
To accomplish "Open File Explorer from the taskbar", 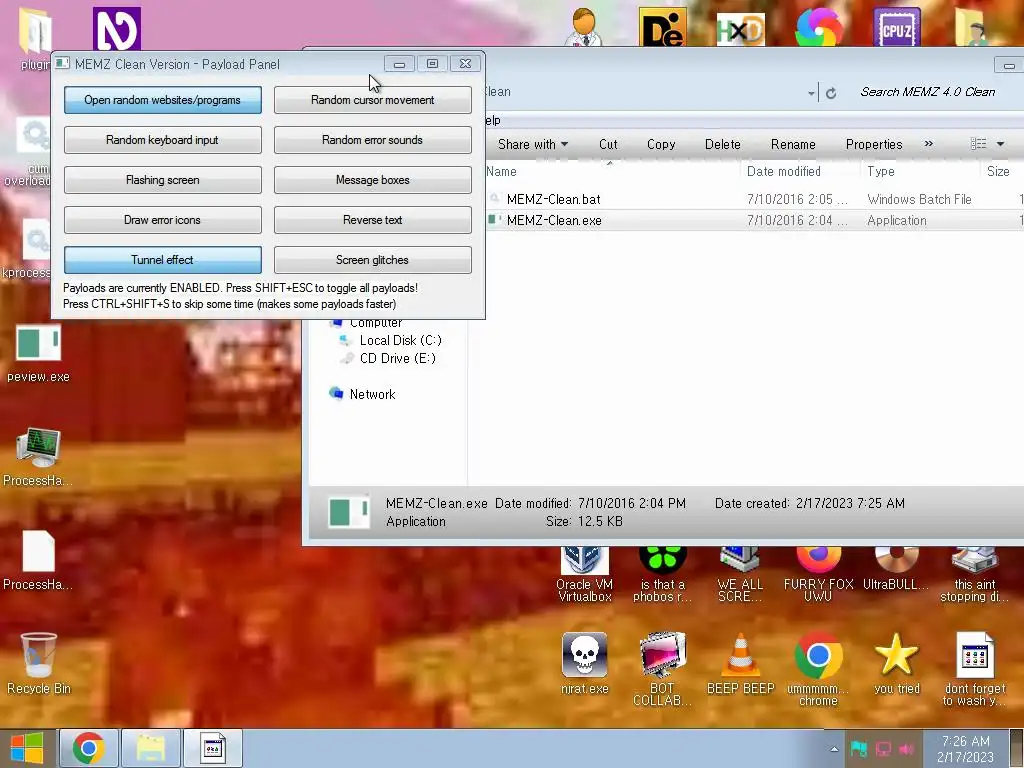I will [x=151, y=748].
